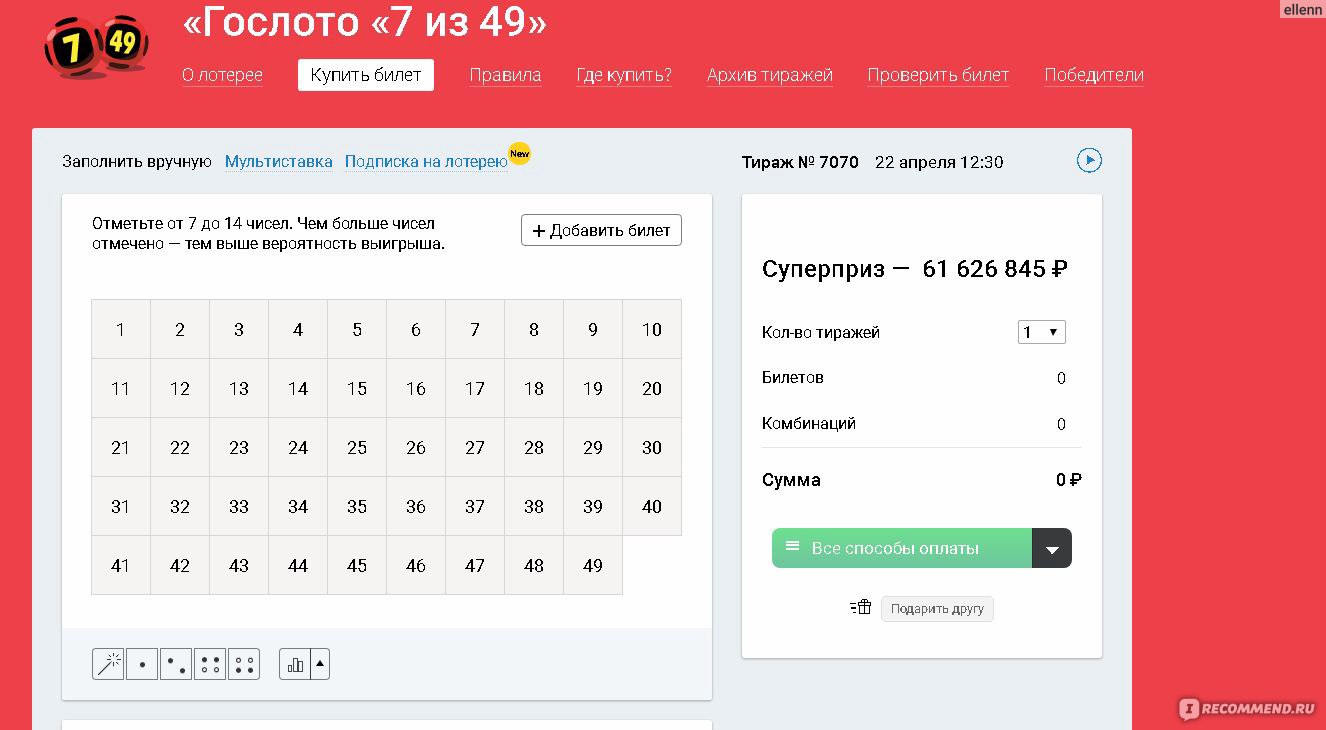This screenshot has width=1326, height=730.
Task: Go to Проверить билет tab
Action: 938,75
